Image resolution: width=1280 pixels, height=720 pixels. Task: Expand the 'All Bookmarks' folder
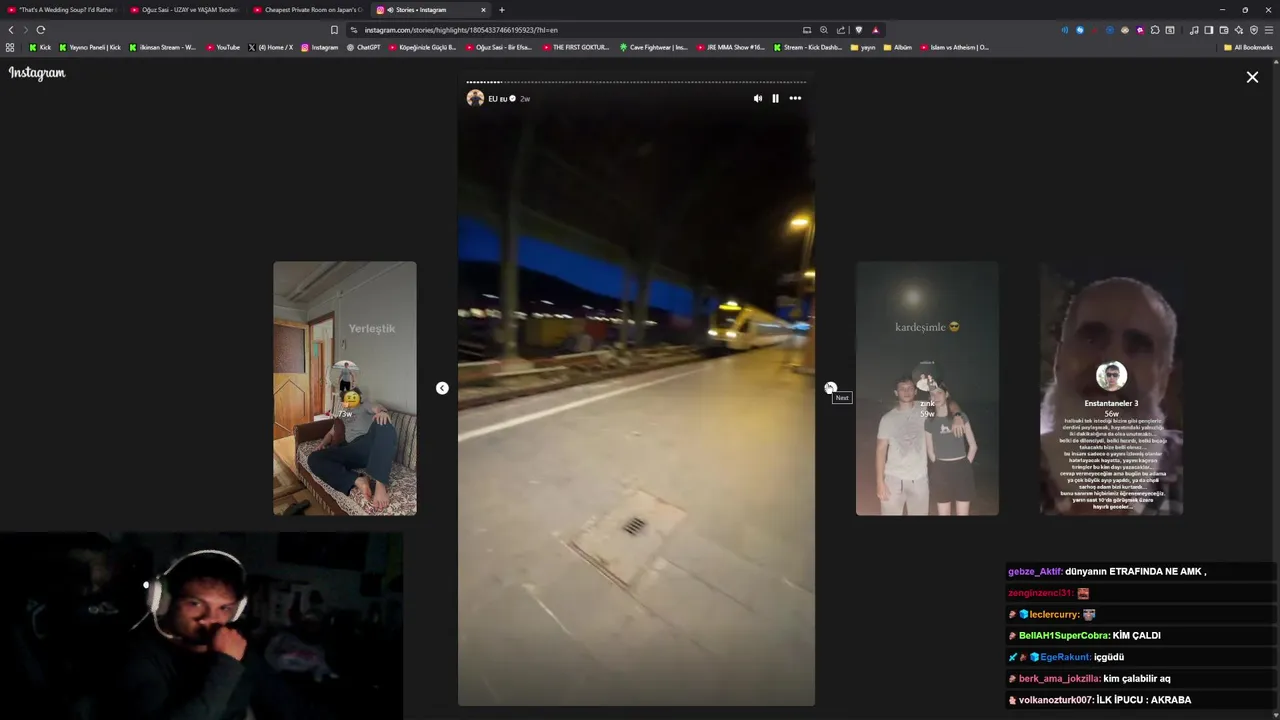[1248, 47]
